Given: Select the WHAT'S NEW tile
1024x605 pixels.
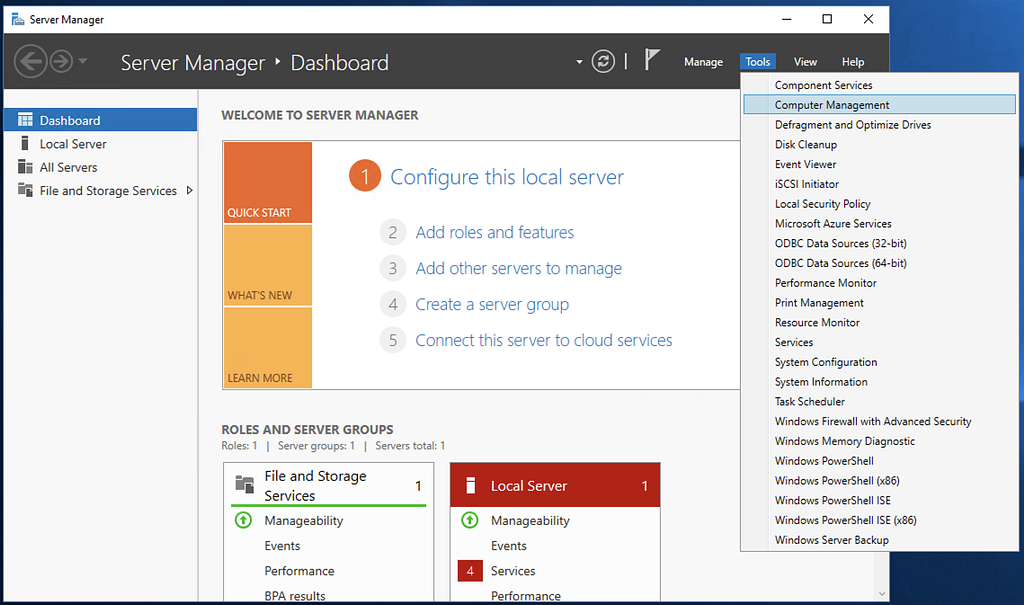Looking at the screenshot, I should (268, 265).
